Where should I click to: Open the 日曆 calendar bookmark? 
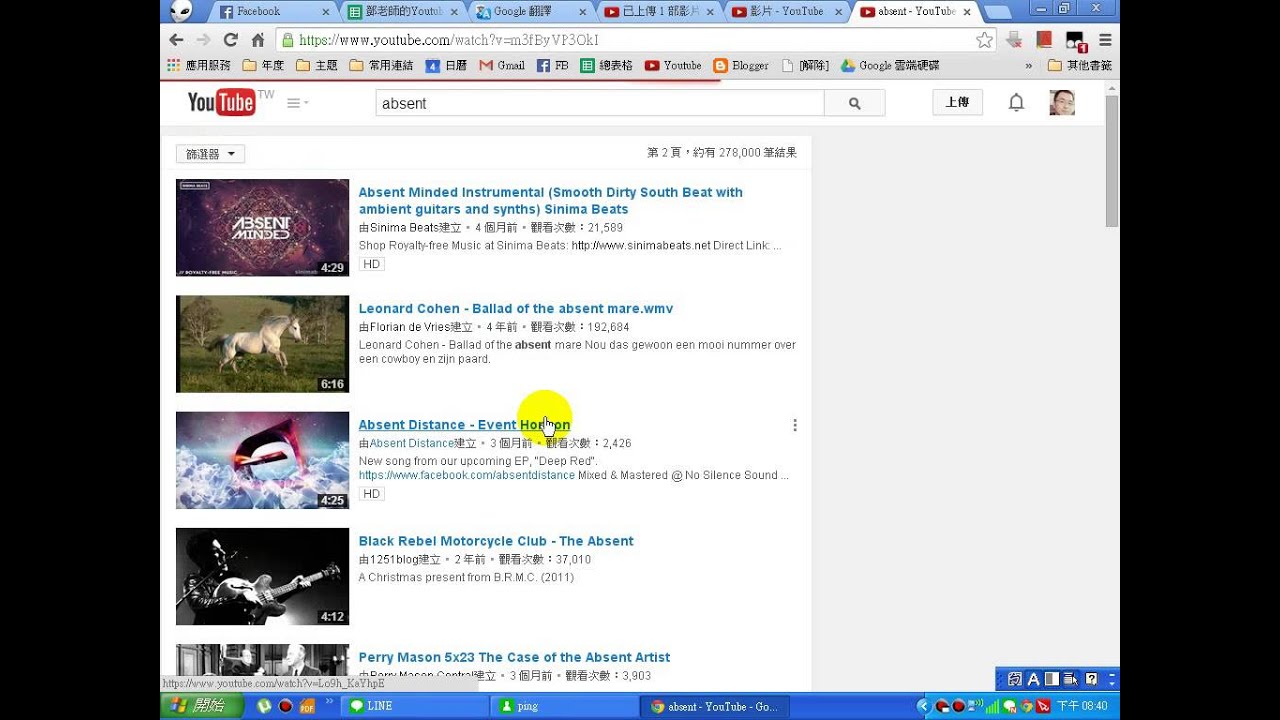446,65
